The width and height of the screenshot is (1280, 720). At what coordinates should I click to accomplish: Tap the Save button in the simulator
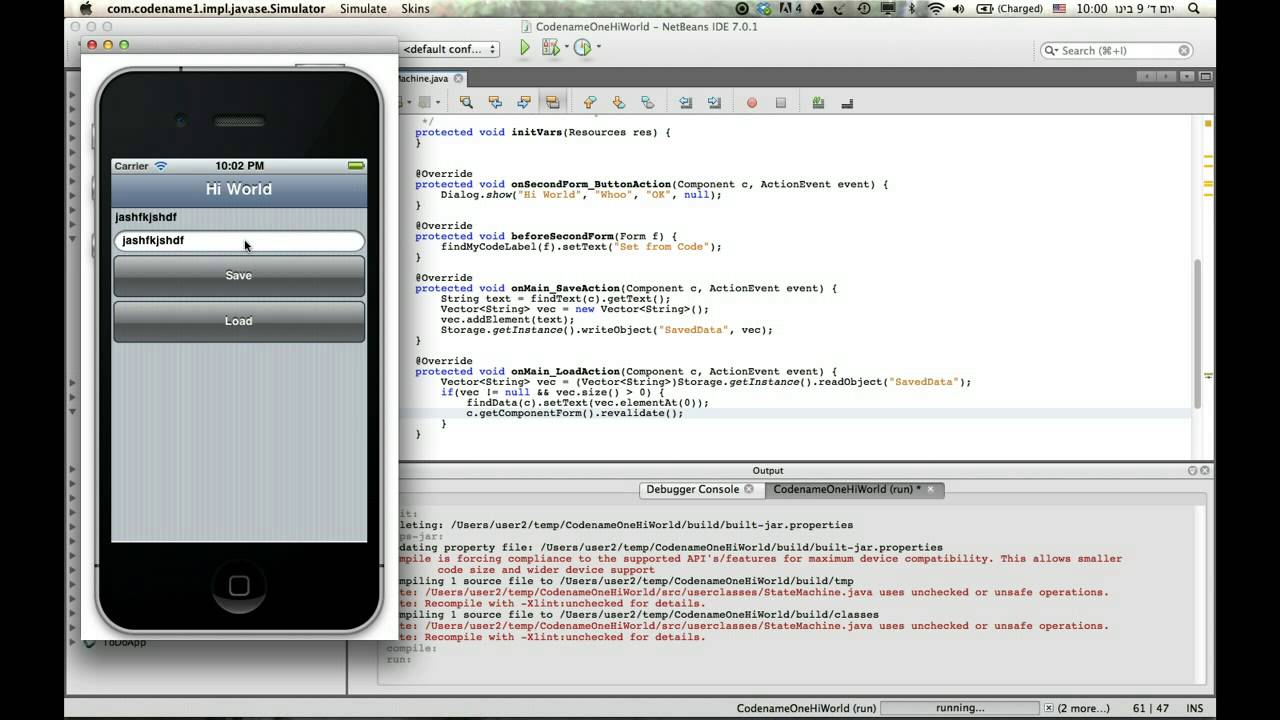(x=239, y=276)
